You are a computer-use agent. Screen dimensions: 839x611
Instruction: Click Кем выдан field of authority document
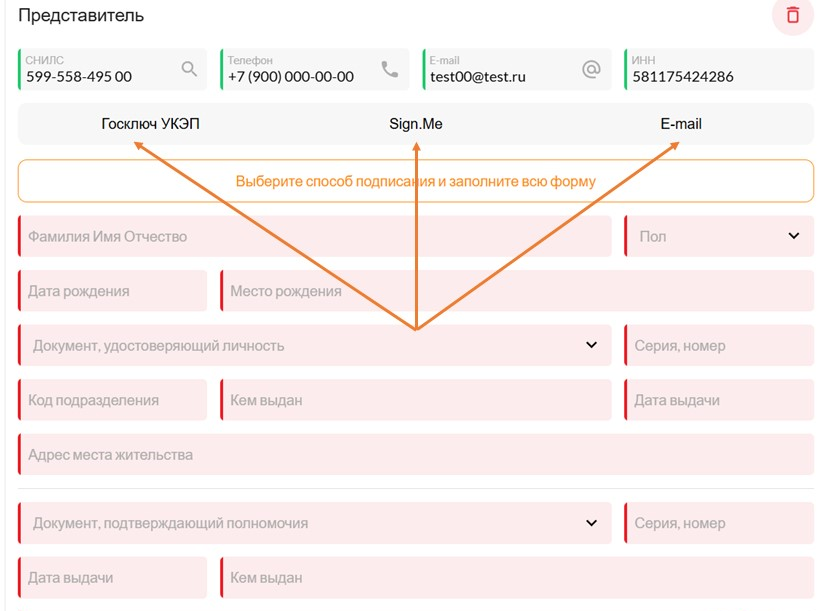(x=517, y=577)
